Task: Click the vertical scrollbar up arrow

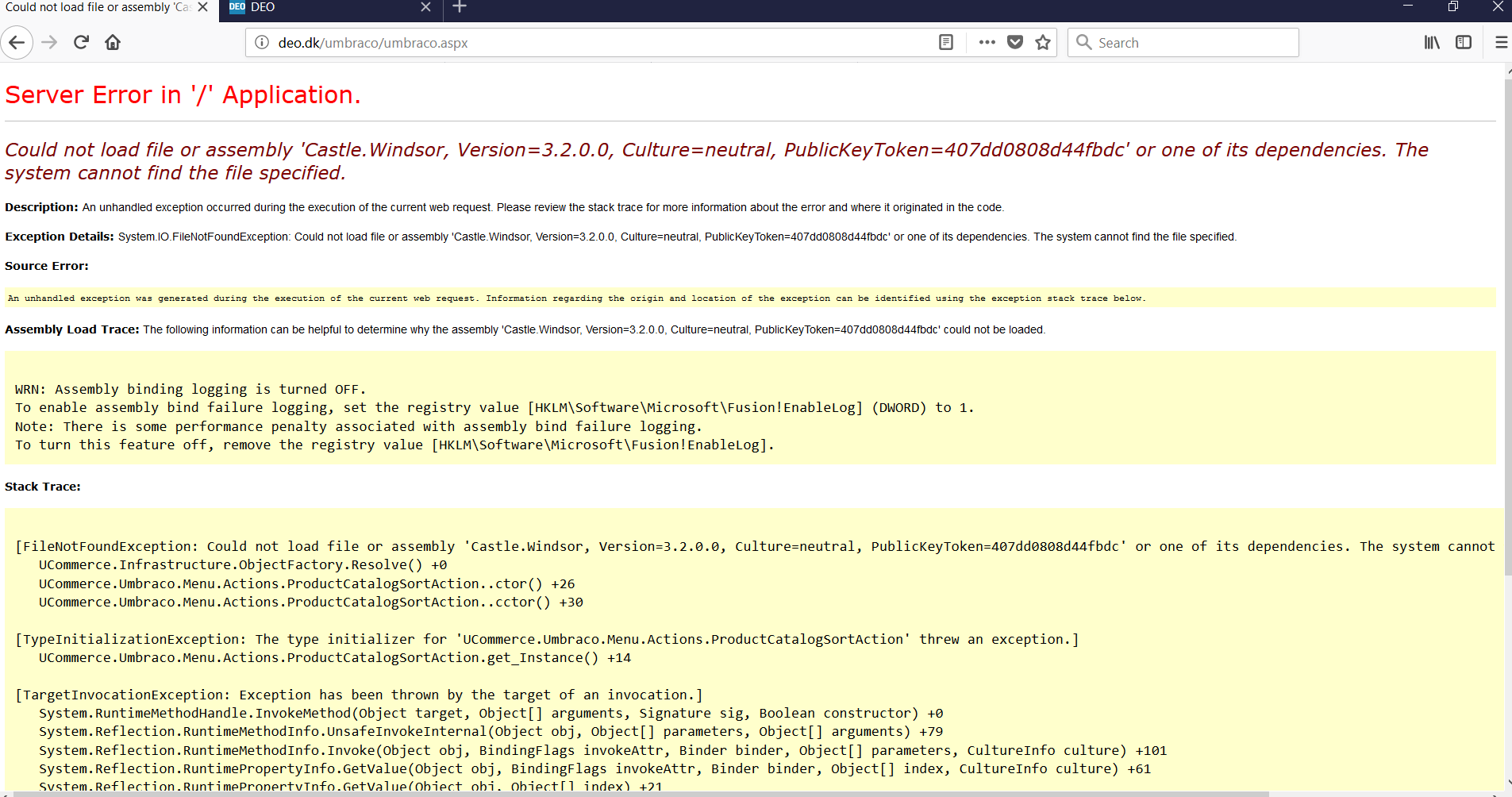Action: tap(1508, 71)
